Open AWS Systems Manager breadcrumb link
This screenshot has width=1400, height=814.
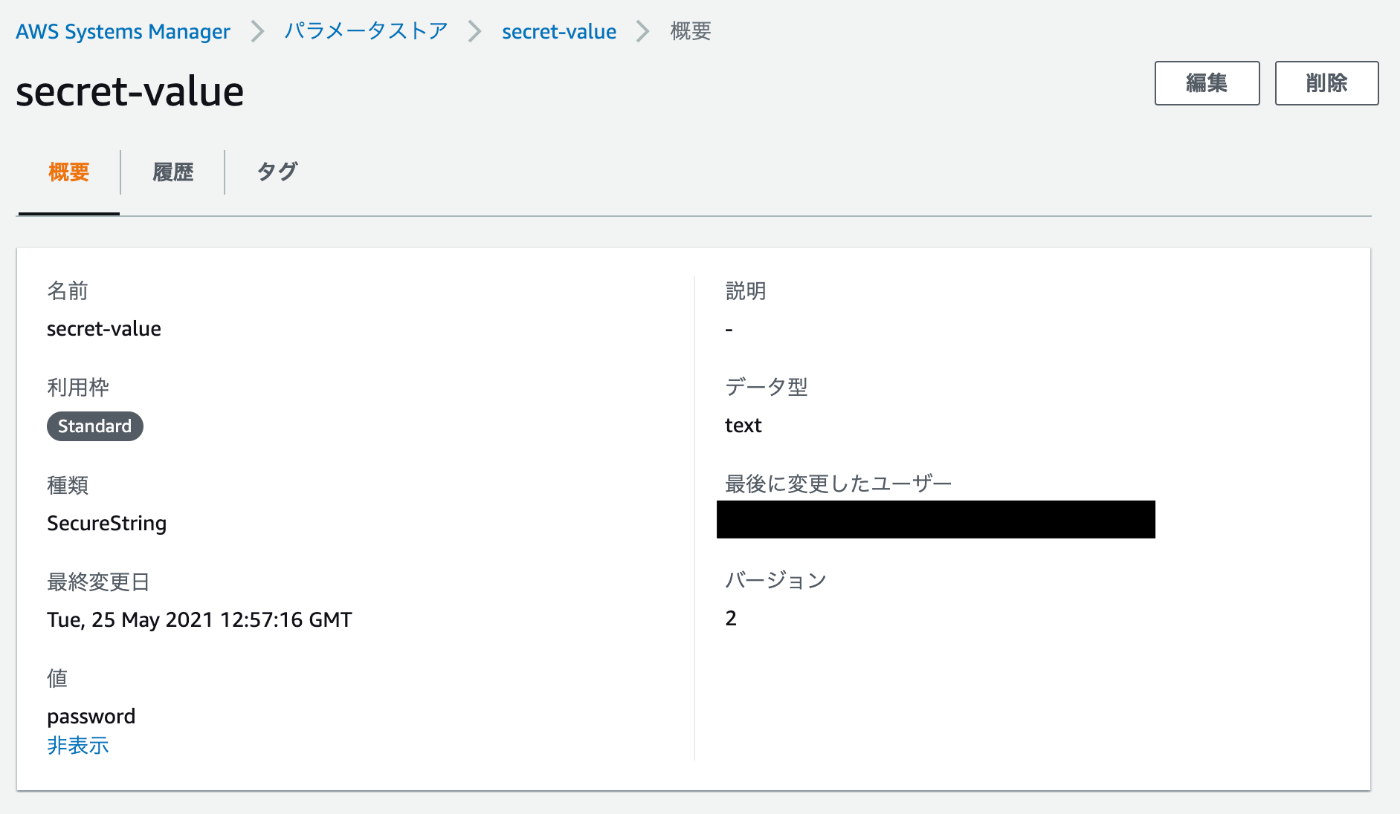click(x=123, y=31)
